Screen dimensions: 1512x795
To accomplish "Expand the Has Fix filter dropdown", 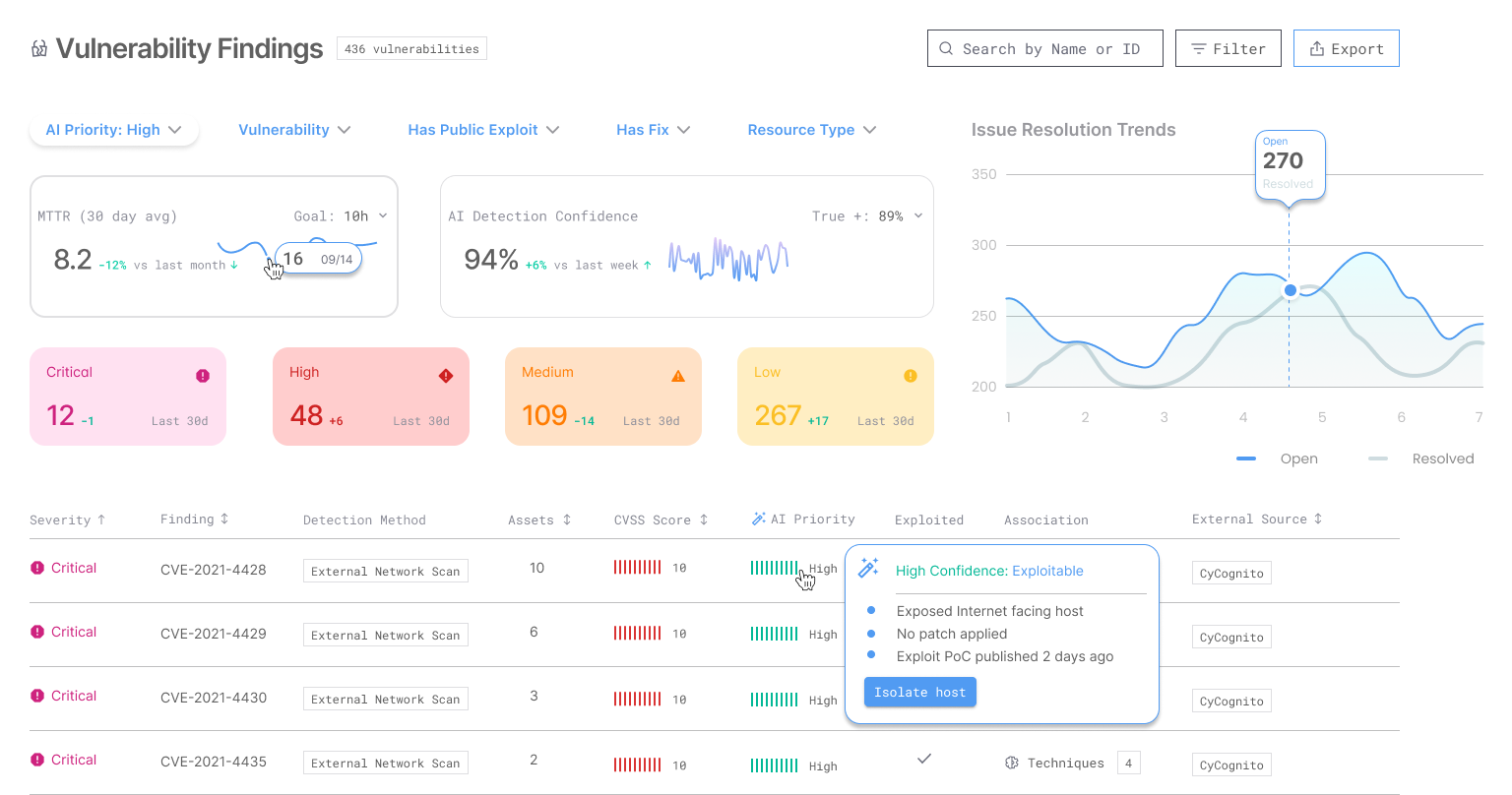I will coord(653,130).
